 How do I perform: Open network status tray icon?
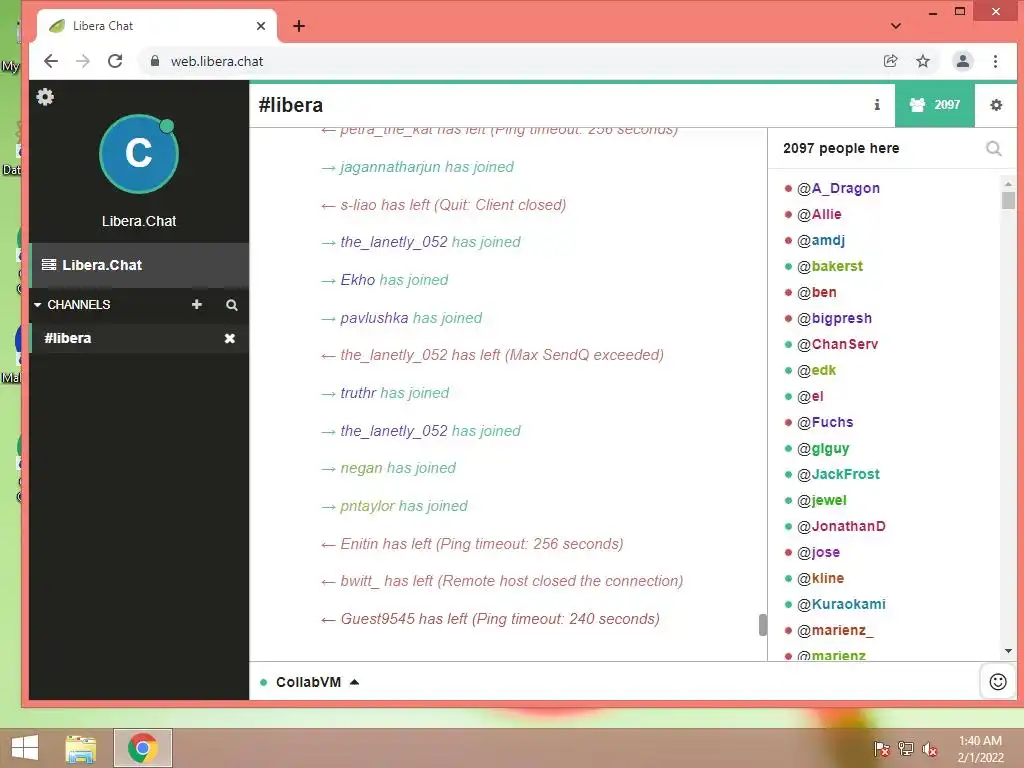point(906,748)
